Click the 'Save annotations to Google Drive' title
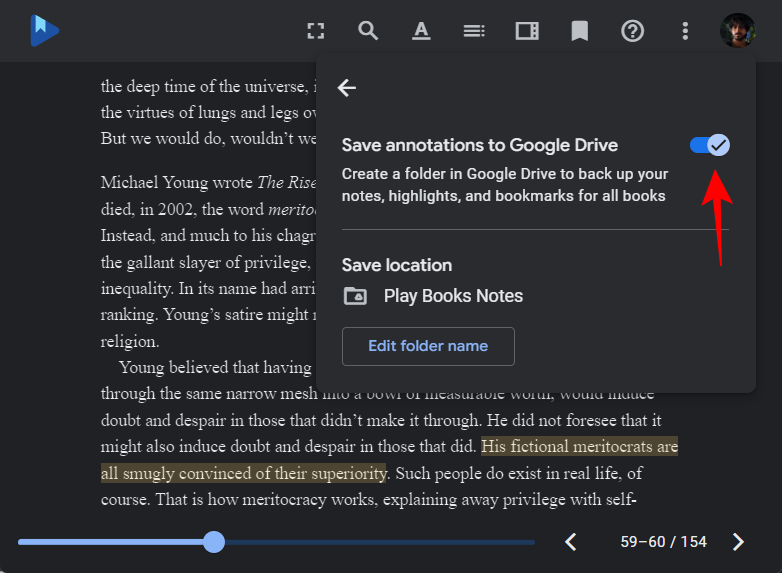 point(480,145)
